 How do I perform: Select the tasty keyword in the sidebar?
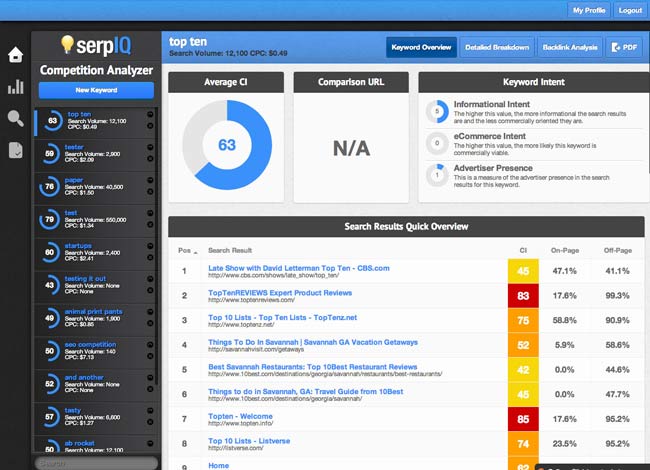73,410
